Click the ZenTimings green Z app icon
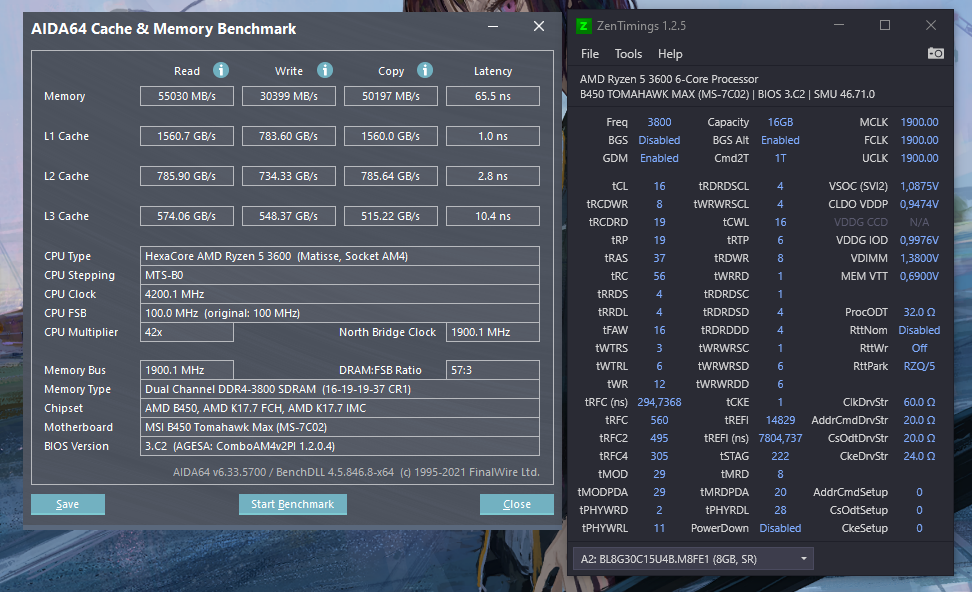The height and width of the screenshot is (592, 972). coord(583,25)
